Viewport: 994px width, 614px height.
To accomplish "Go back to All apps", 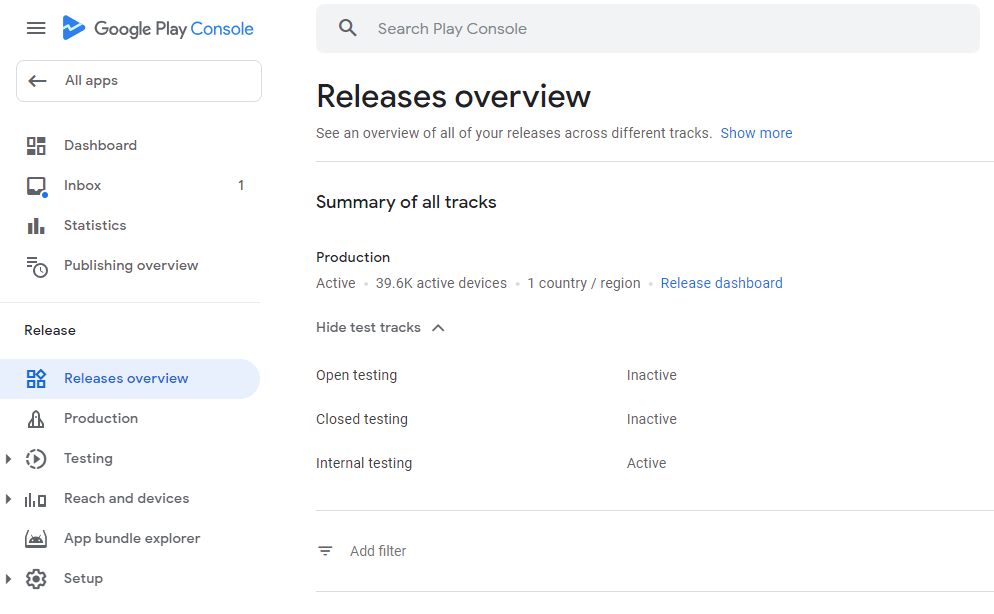I will pos(139,81).
